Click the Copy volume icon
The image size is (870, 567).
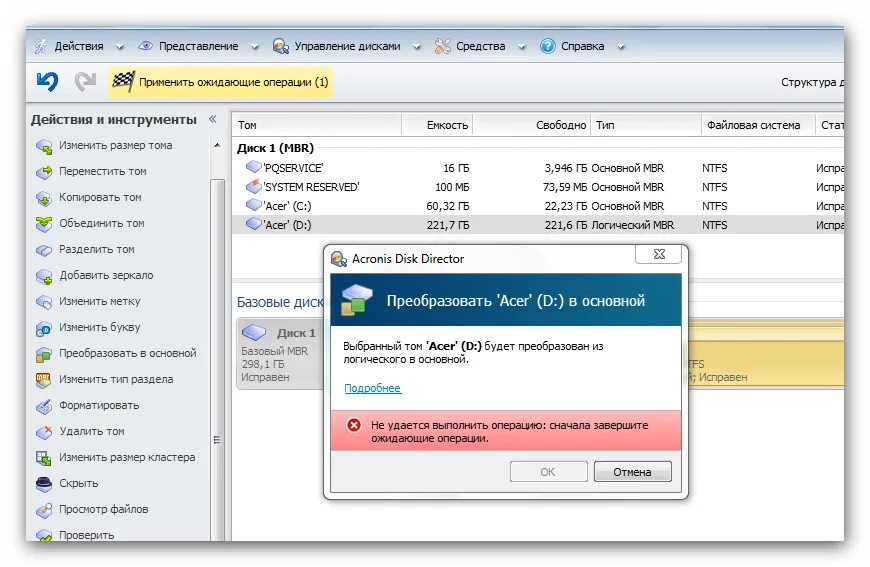tap(44, 198)
